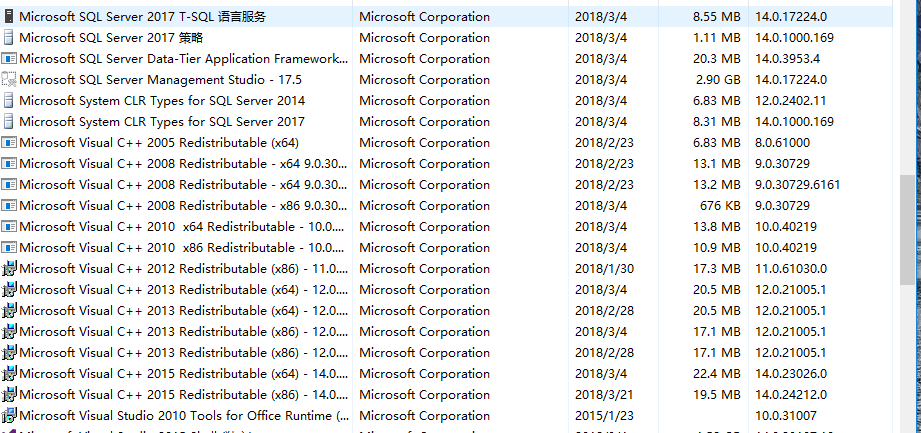Click the SQL Server Management Studio 17.5 icon

(x=9, y=80)
